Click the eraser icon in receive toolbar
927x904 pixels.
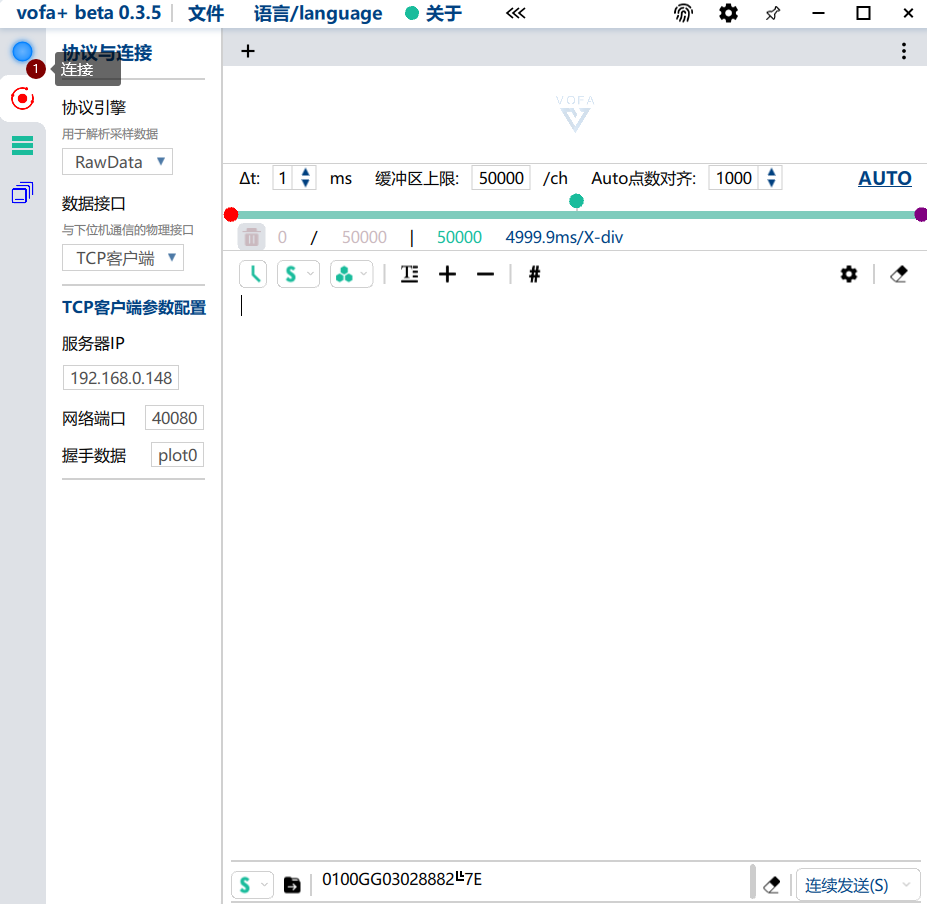[x=898, y=274]
